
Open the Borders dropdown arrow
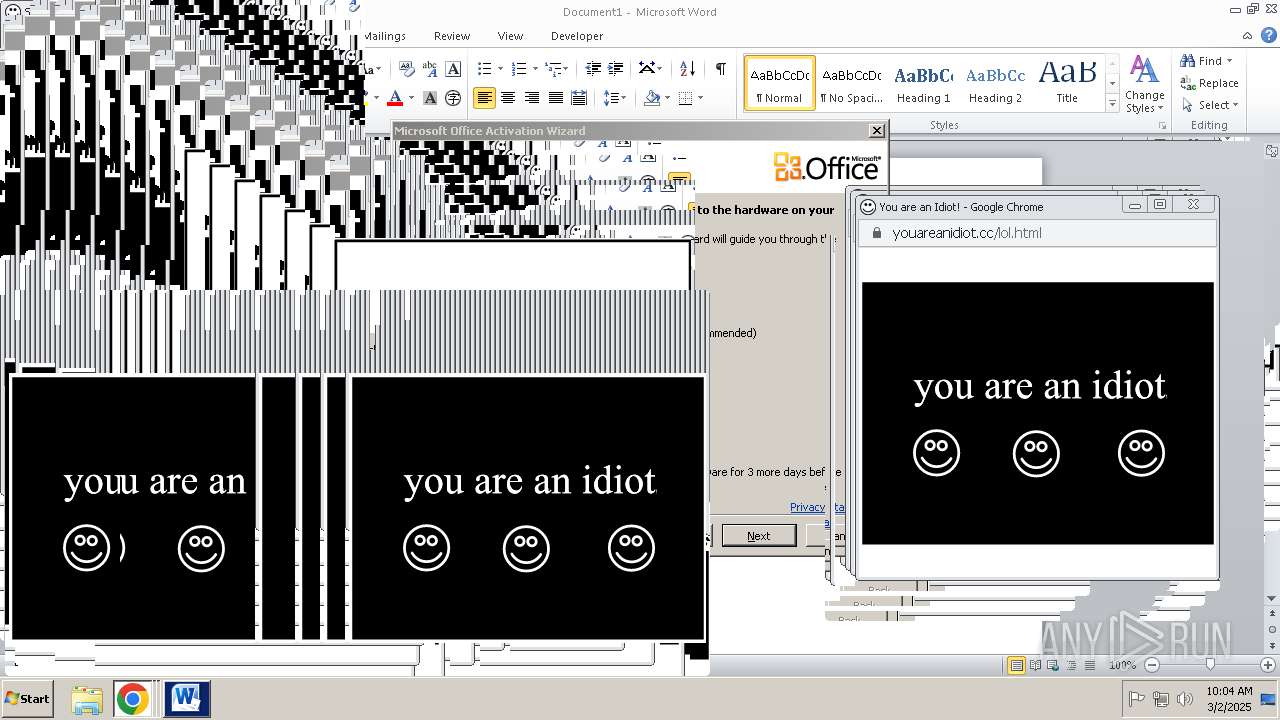[x=700, y=98]
